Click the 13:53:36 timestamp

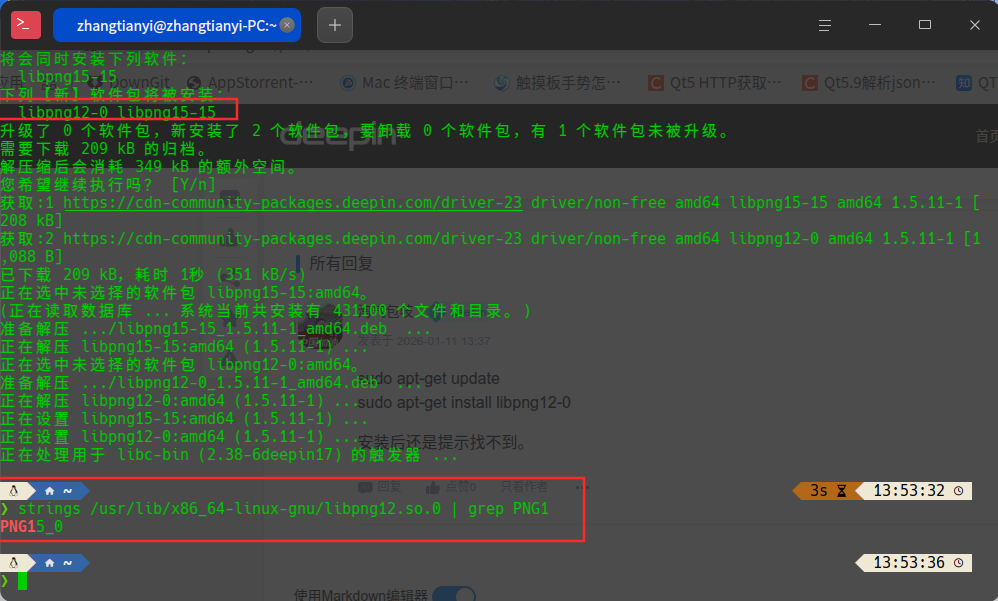[x=909, y=563]
